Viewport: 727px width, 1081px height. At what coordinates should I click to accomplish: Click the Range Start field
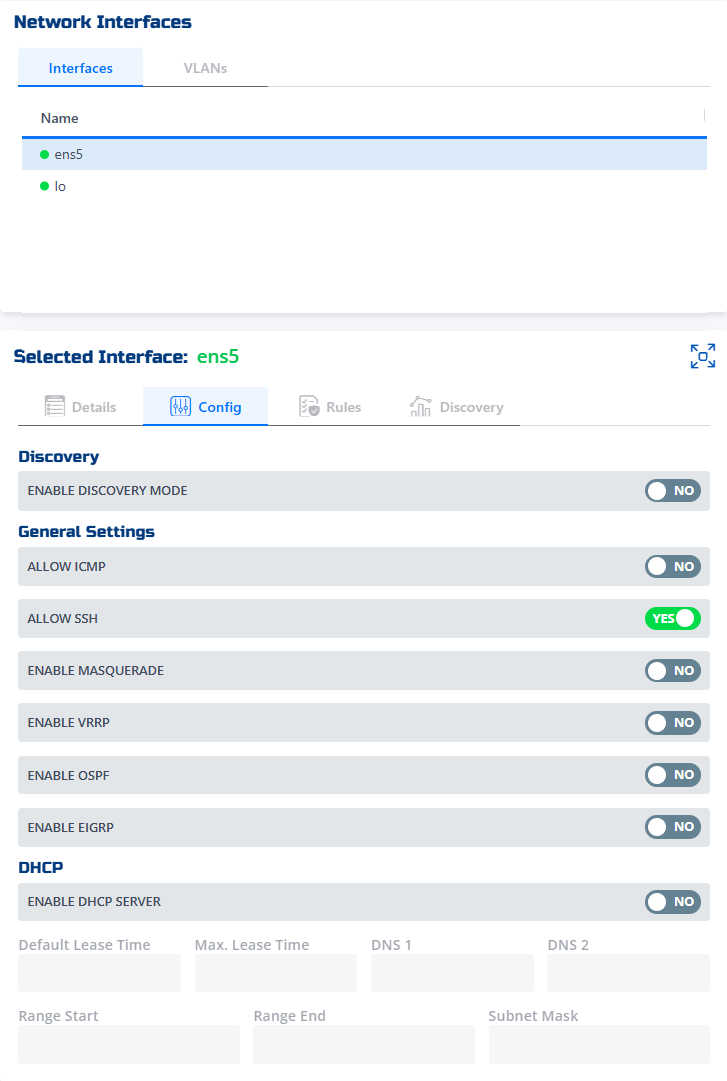(128, 1043)
